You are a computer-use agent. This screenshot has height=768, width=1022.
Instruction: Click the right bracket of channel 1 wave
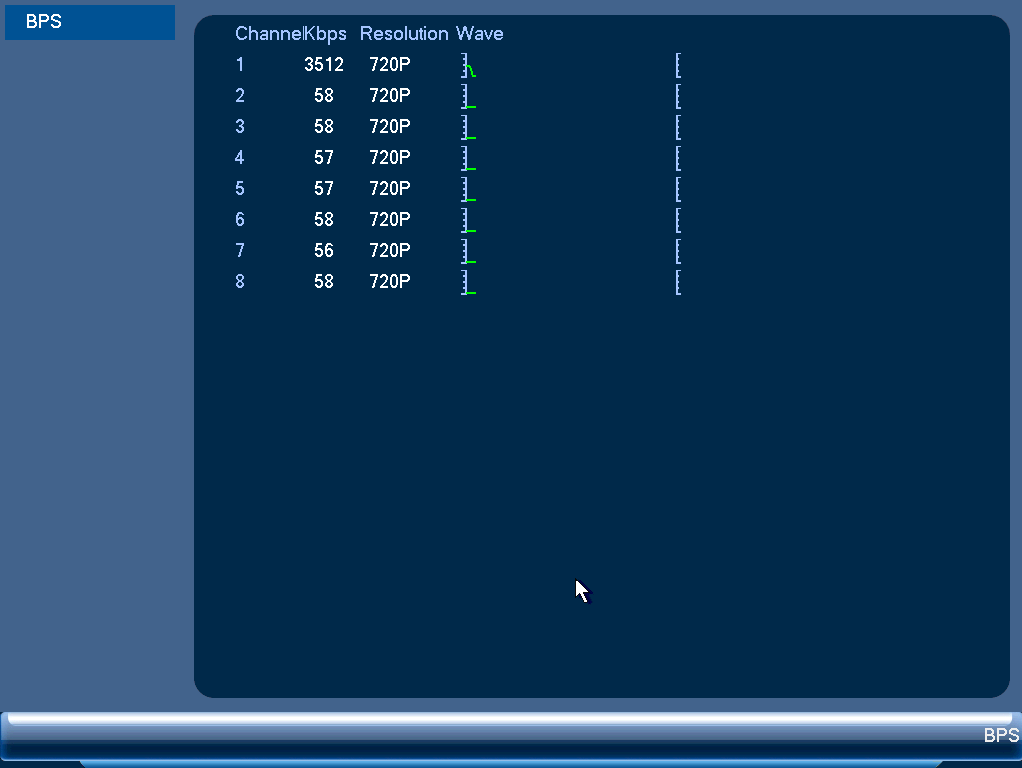679,65
